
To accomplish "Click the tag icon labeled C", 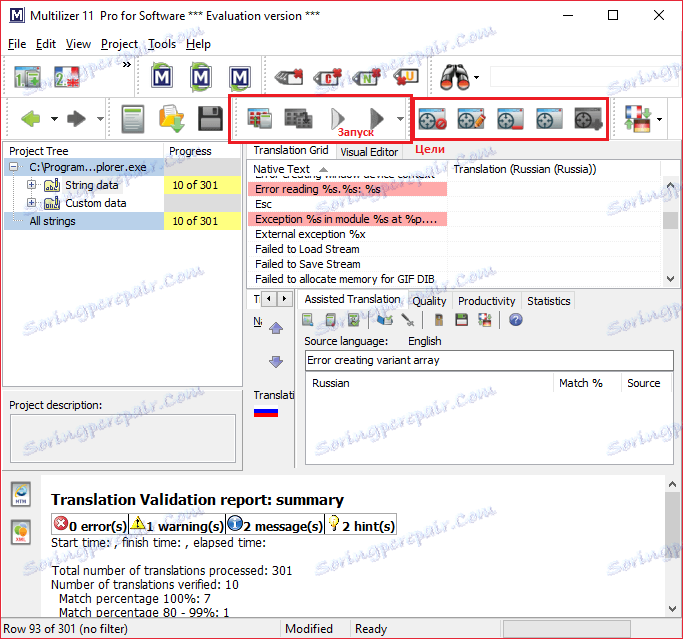I will point(328,78).
